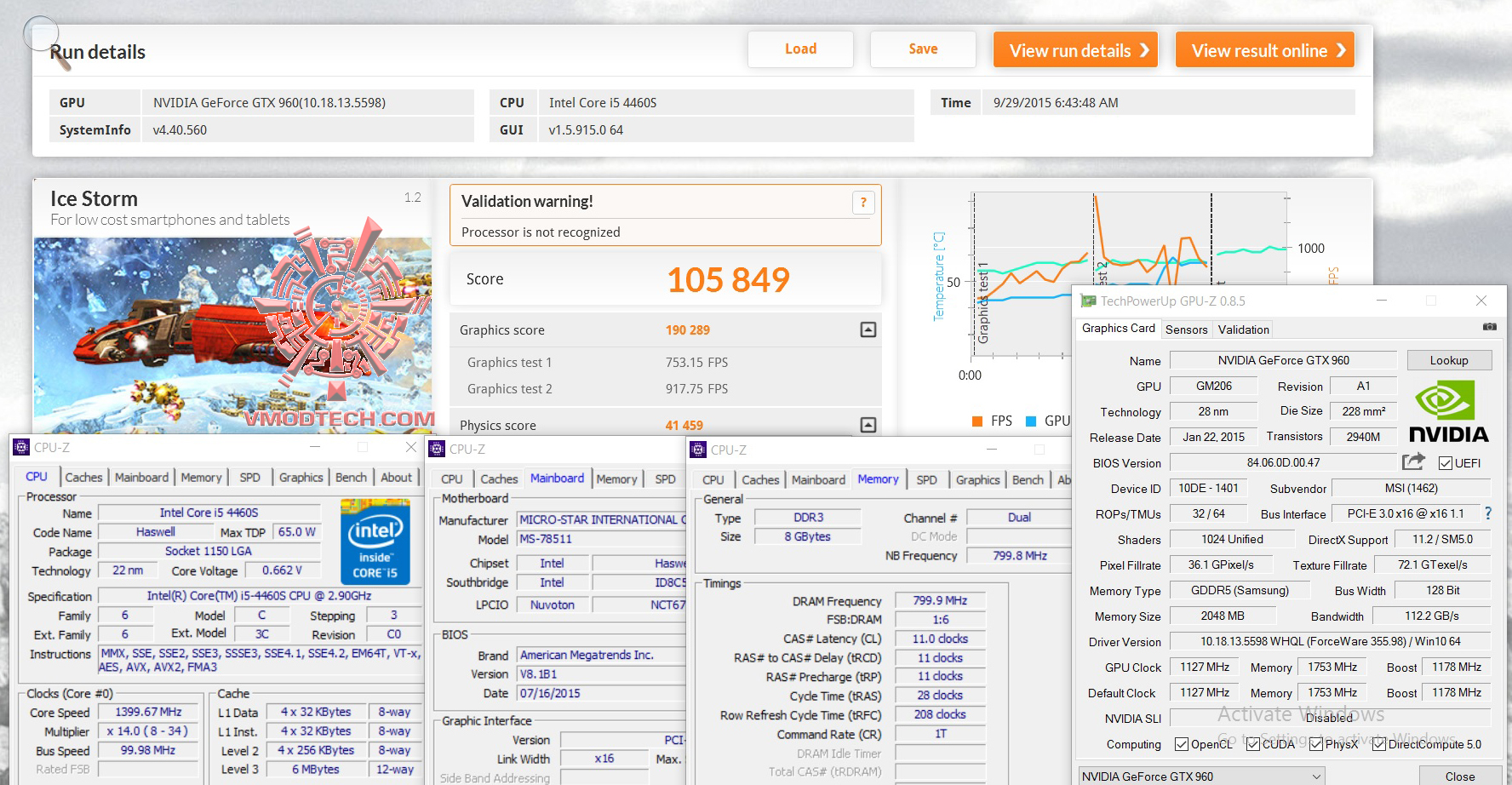Open the Memory tab in the CPU-Z processor window
1512x785 pixels.
pos(201,478)
